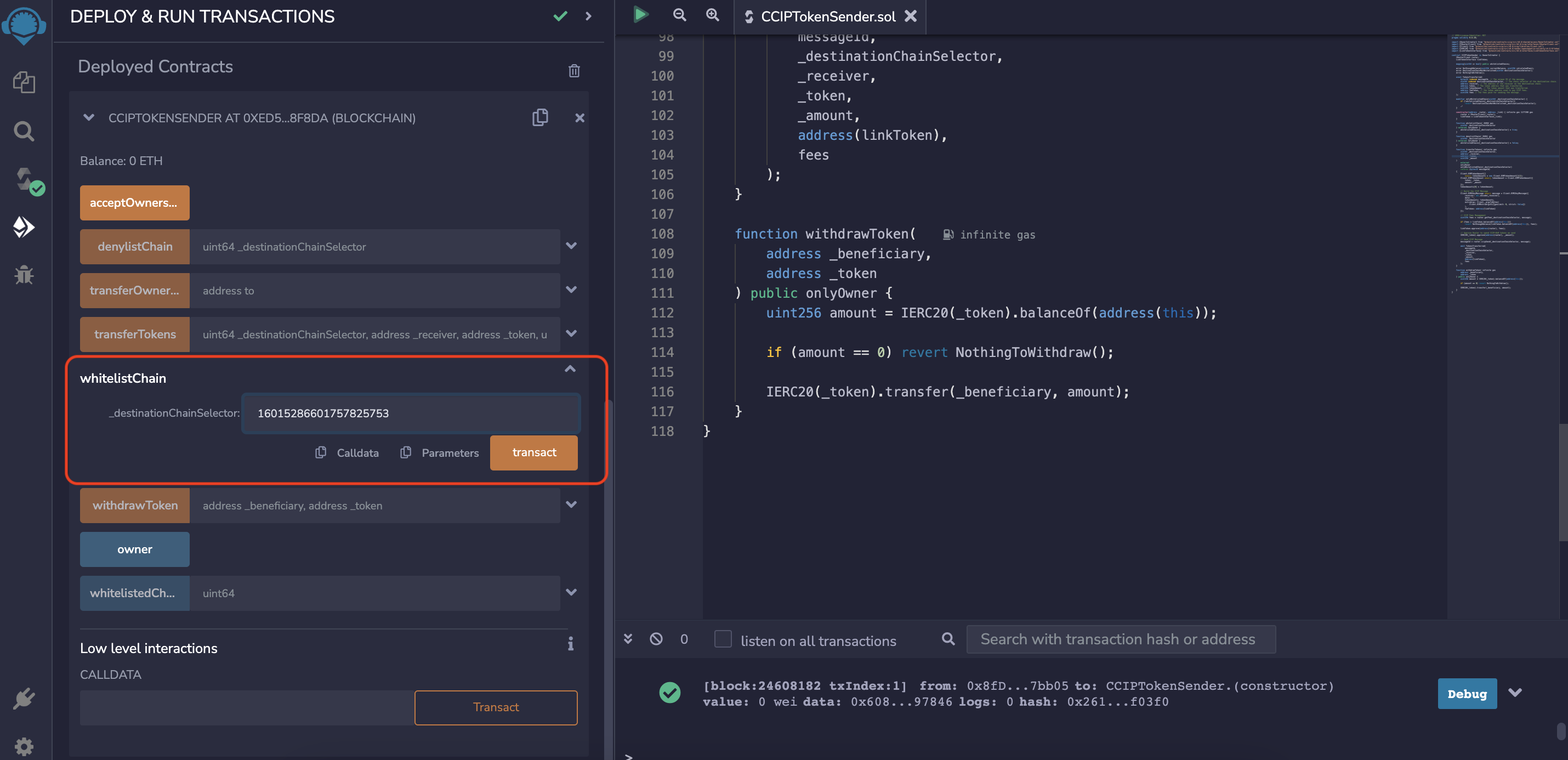The height and width of the screenshot is (760, 1568).
Task: Select the CCIPTokenSender.sol editor tab
Action: coord(827,16)
